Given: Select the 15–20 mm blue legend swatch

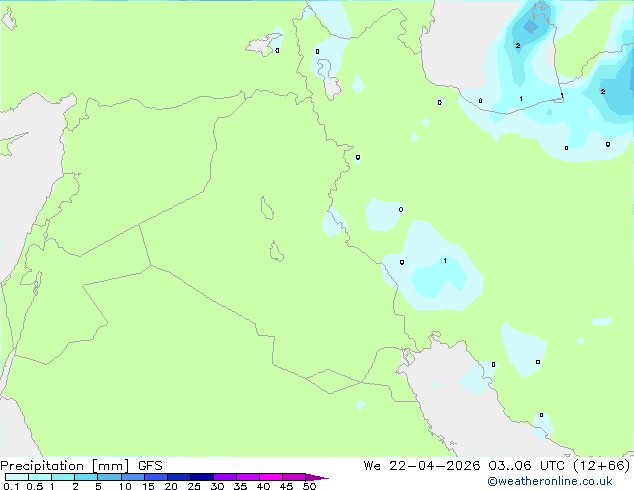Looking at the screenshot, I should point(156,477).
